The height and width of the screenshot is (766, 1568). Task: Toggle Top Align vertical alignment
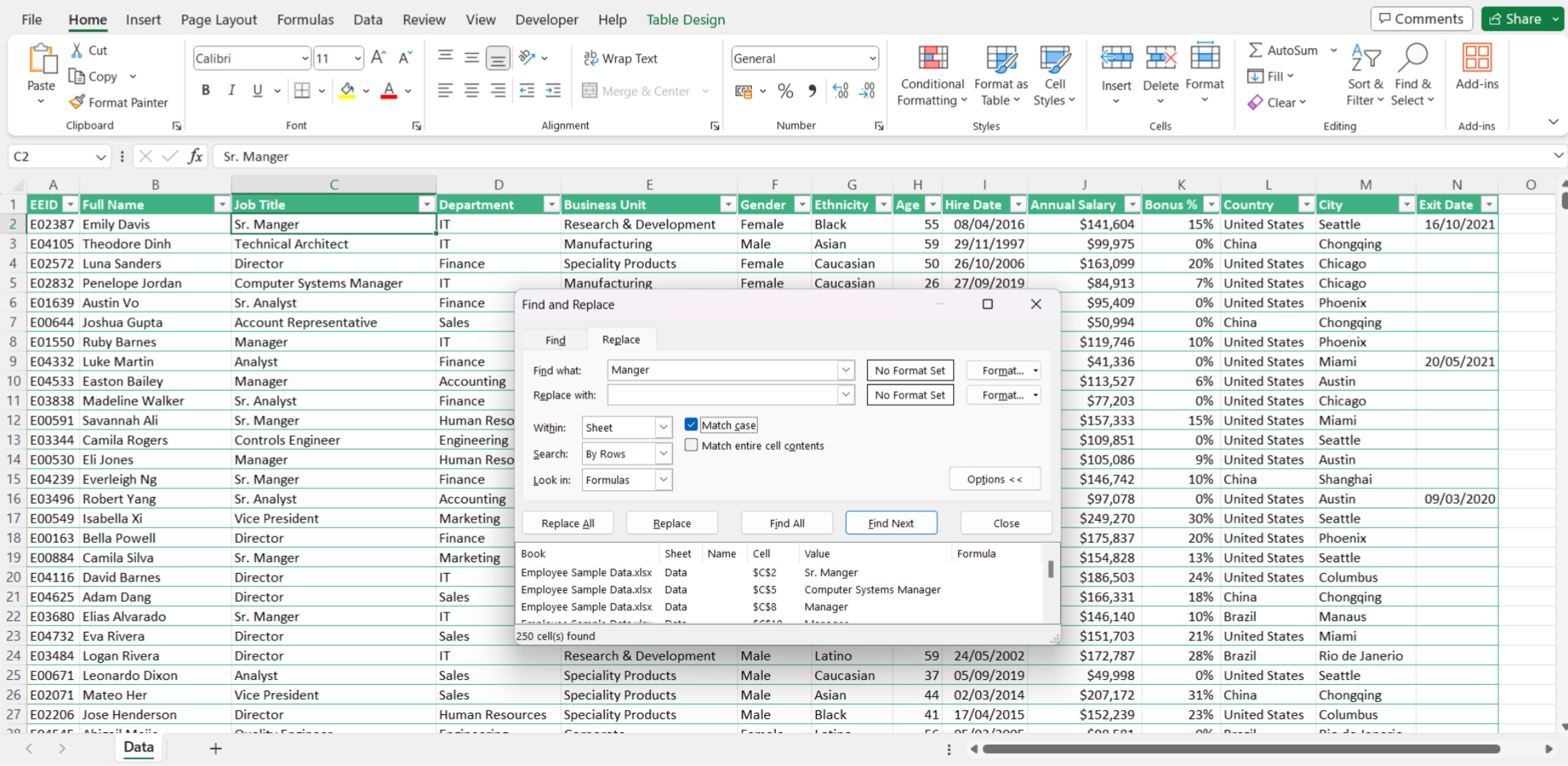tap(445, 57)
